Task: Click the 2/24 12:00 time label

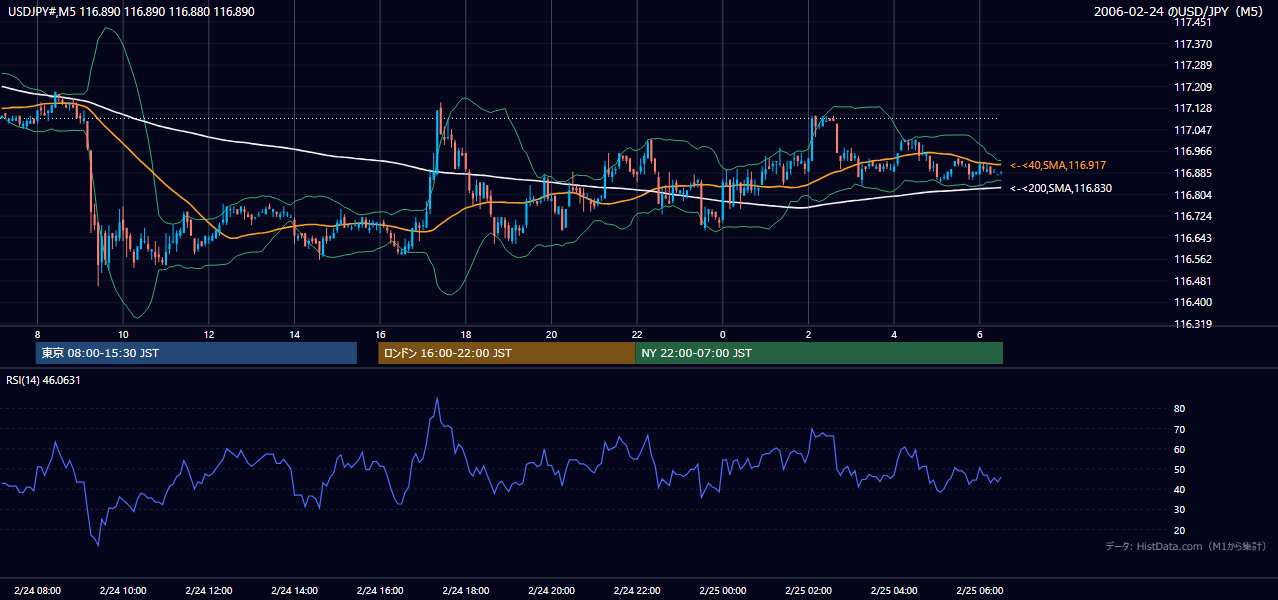Action: pos(209,590)
